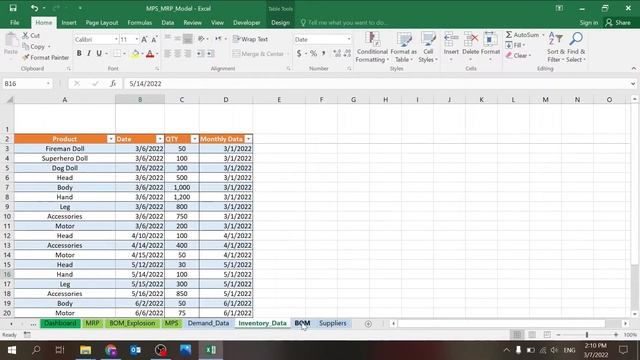The width and height of the screenshot is (640, 360).
Task: Click the Format Painter brush
Action: [26, 58]
